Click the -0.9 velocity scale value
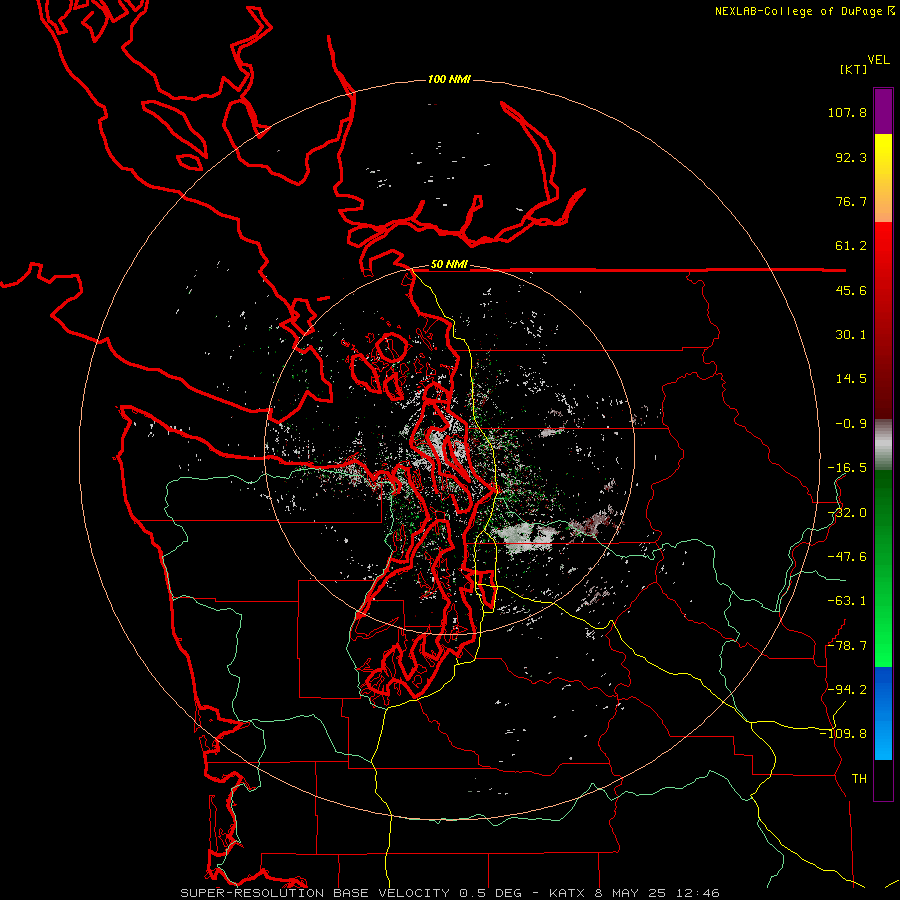Image resolution: width=900 pixels, height=900 pixels. 851,424
